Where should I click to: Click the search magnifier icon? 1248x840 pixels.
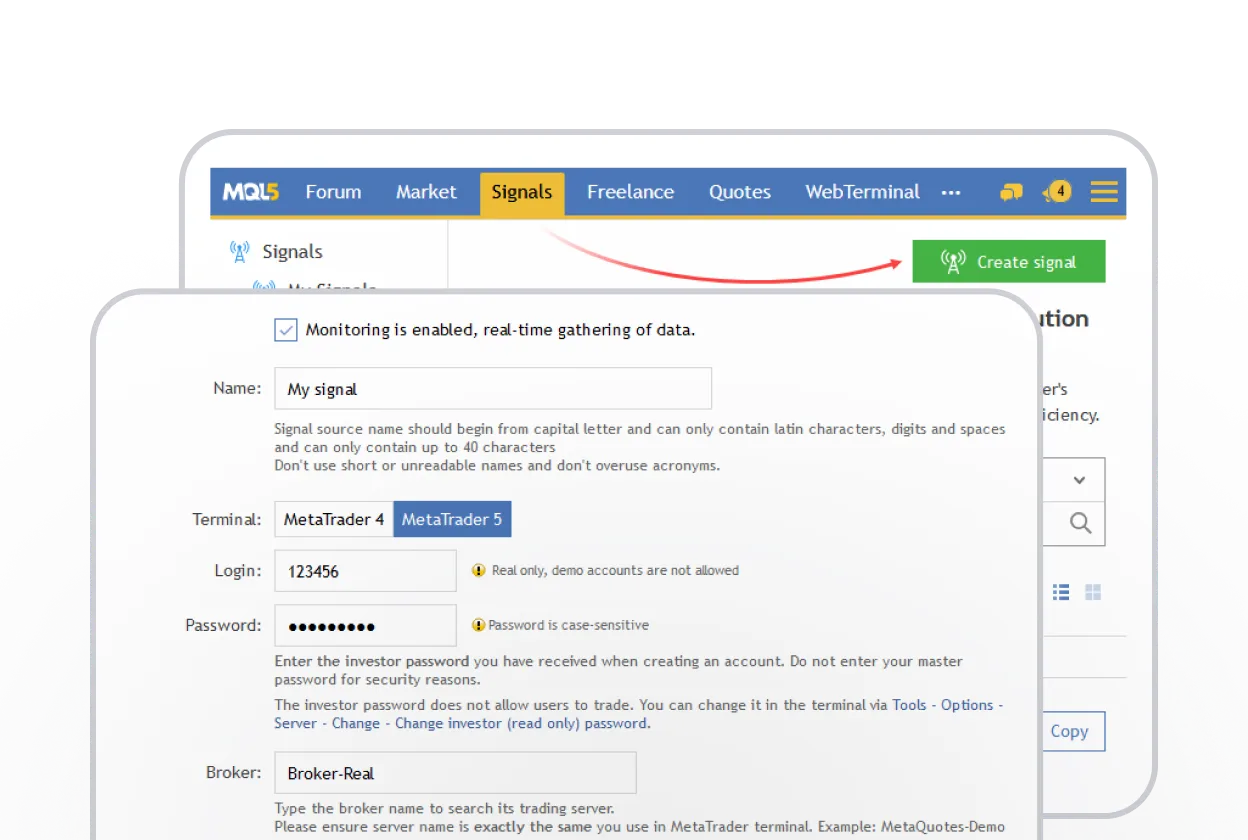[1080, 523]
